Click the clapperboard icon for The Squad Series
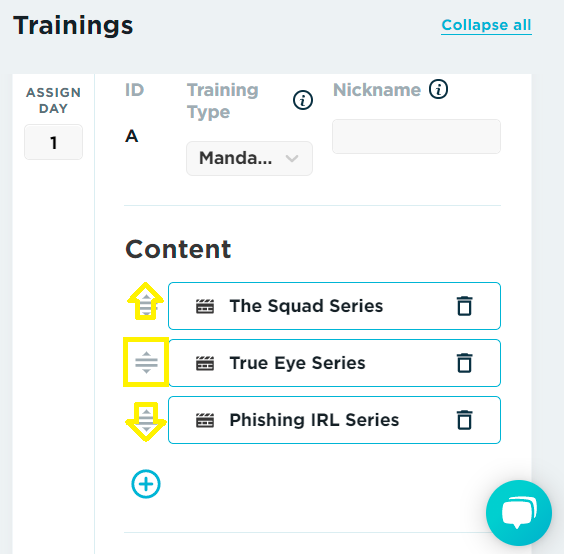This screenshot has width=564, height=554. 205,306
